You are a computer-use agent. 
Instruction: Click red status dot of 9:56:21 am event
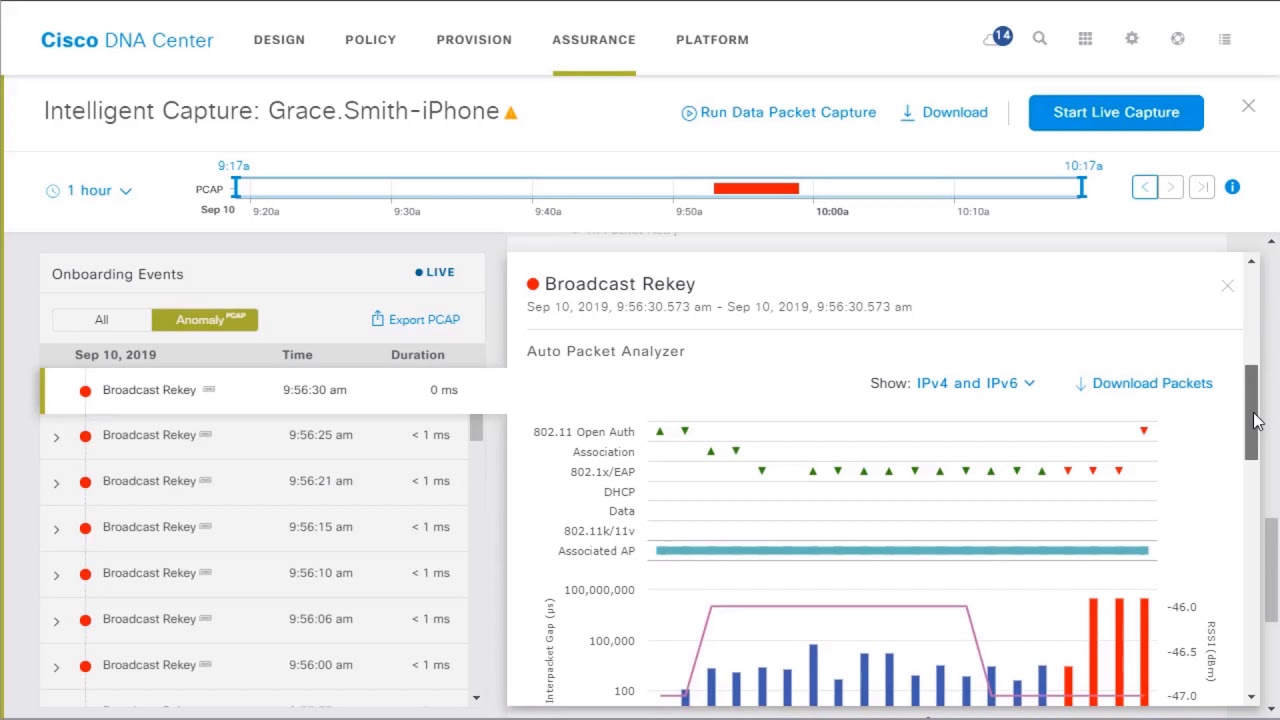coord(85,482)
